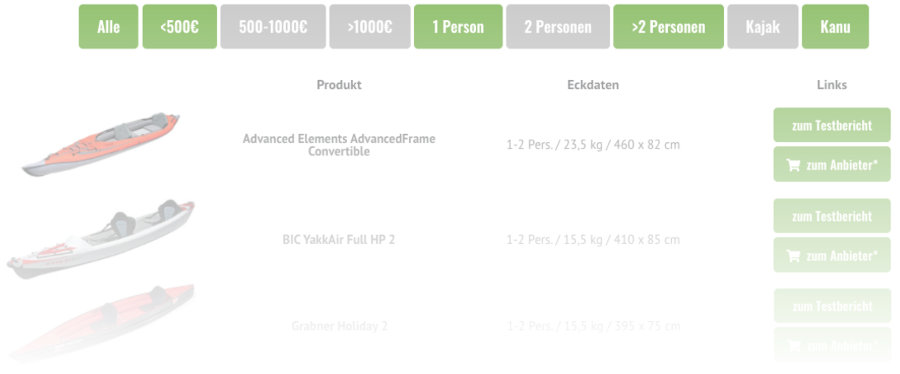
Task: Click cart icon for AdvancedFrame Convertible
Action: click(793, 165)
